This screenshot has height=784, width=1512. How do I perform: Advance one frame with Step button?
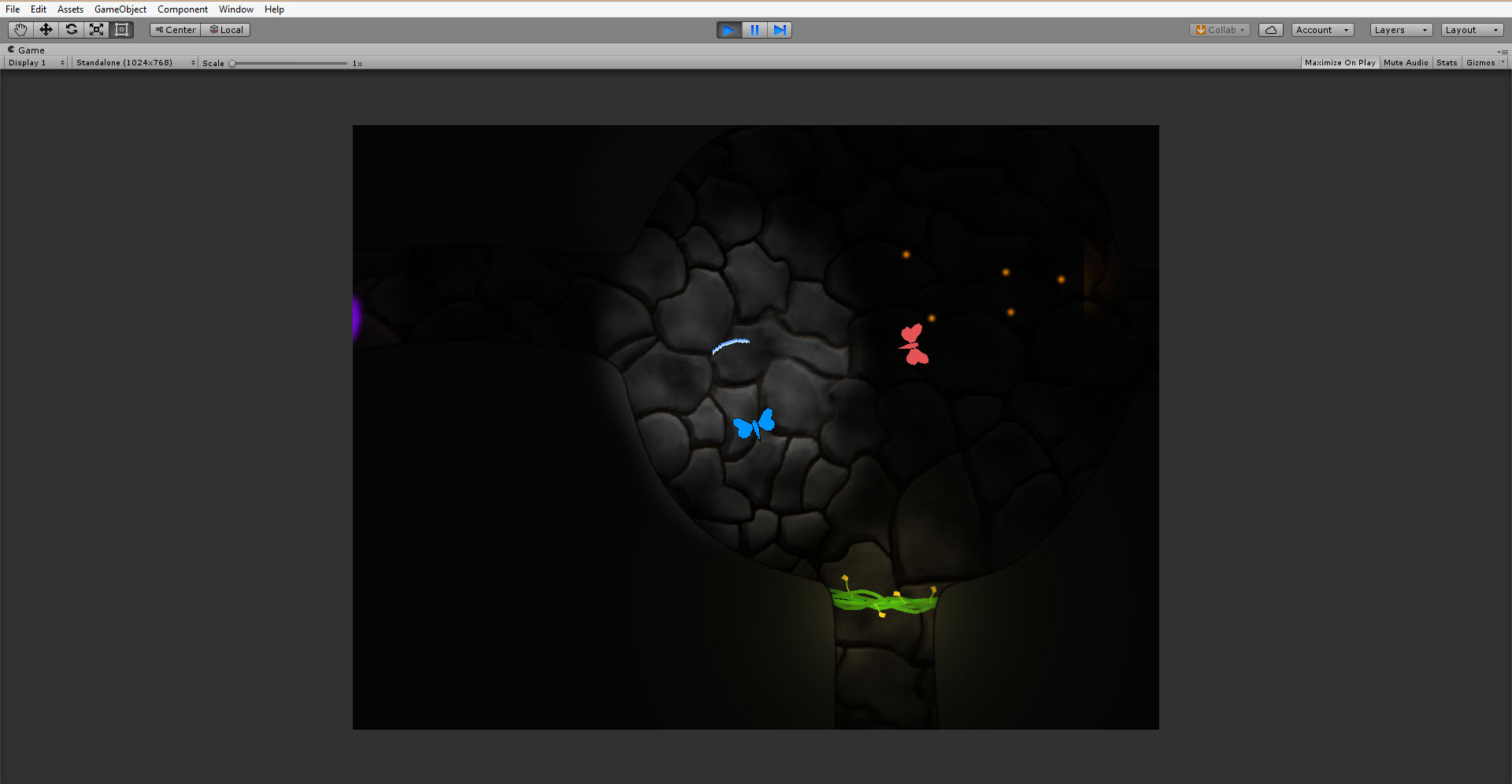(780, 30)
